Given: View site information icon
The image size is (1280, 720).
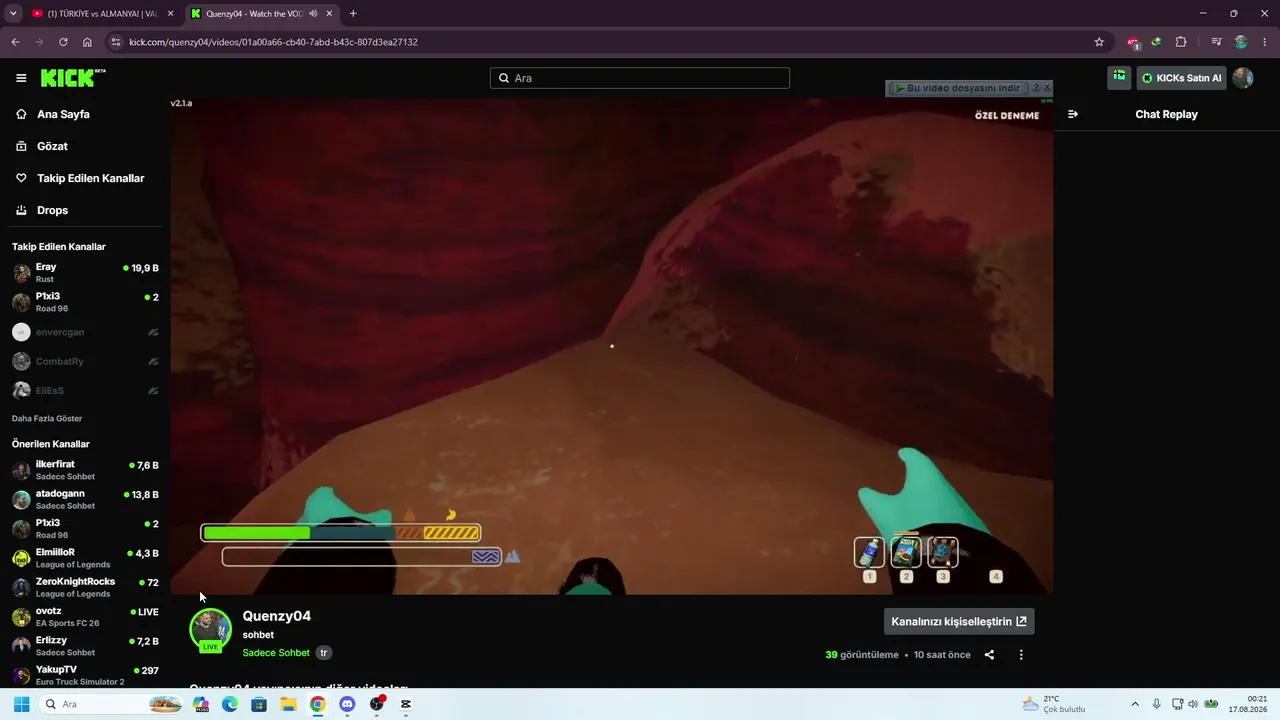Looking at the screenshot, I should pyautogui.click(x=116, y=42).
